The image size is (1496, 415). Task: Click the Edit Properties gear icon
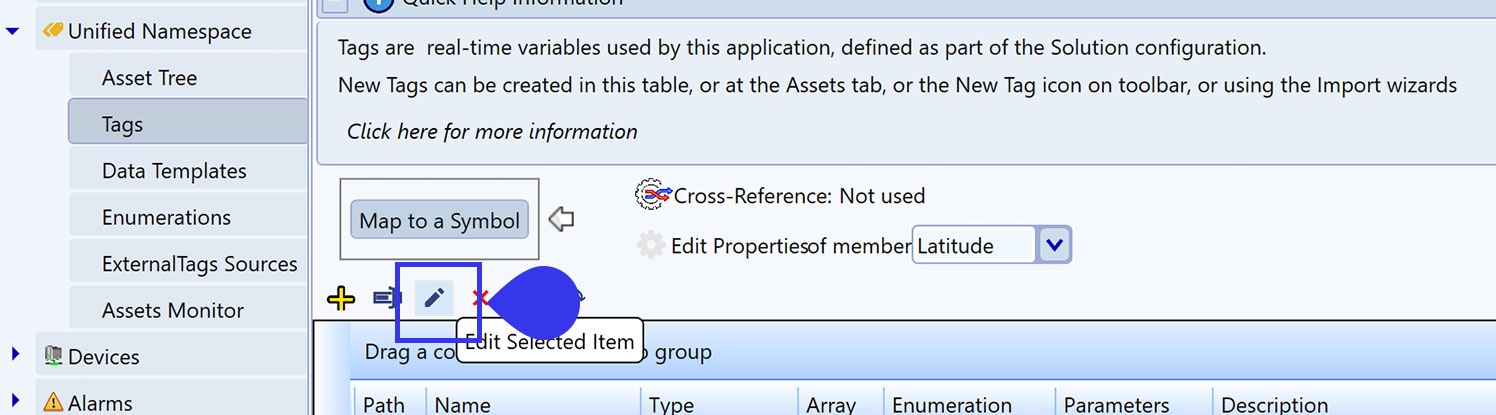pyautogui.click(x=651, y=245)
